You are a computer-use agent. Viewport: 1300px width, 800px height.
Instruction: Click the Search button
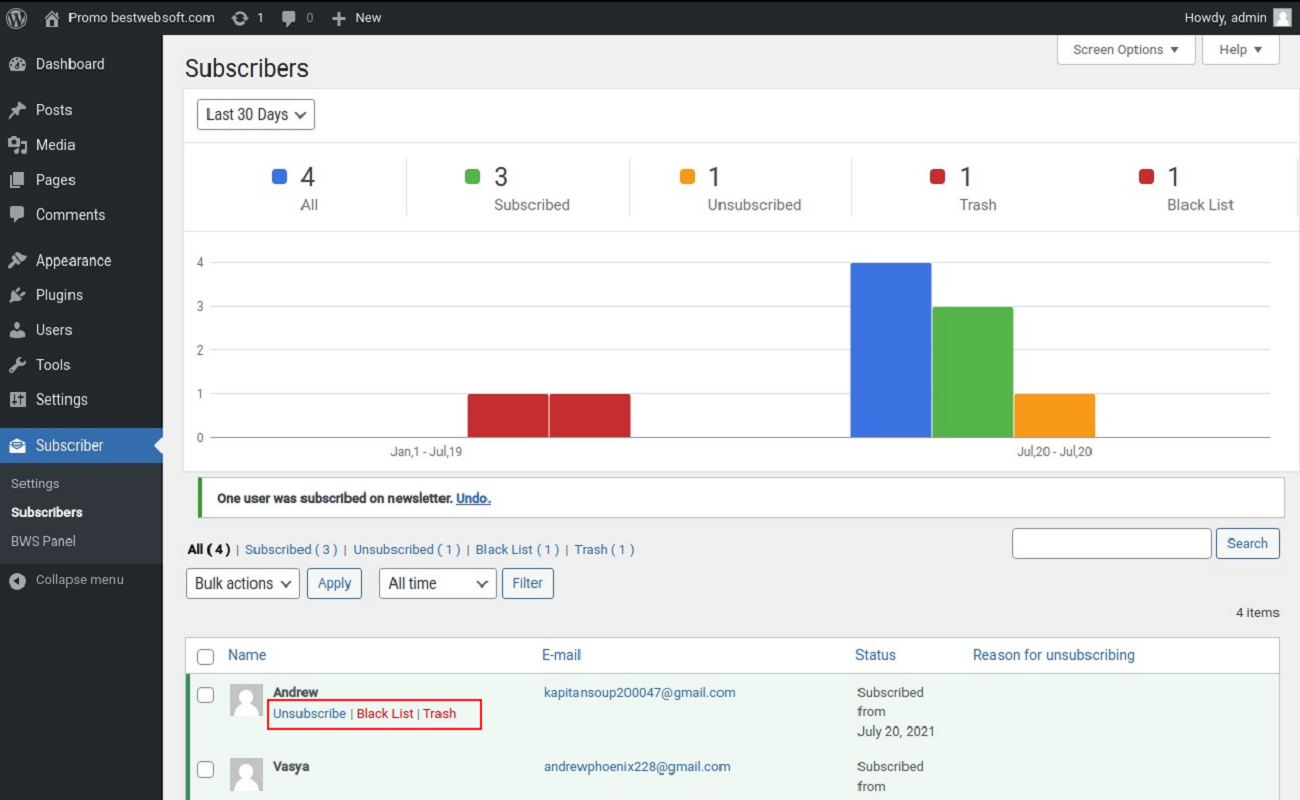1247,543
